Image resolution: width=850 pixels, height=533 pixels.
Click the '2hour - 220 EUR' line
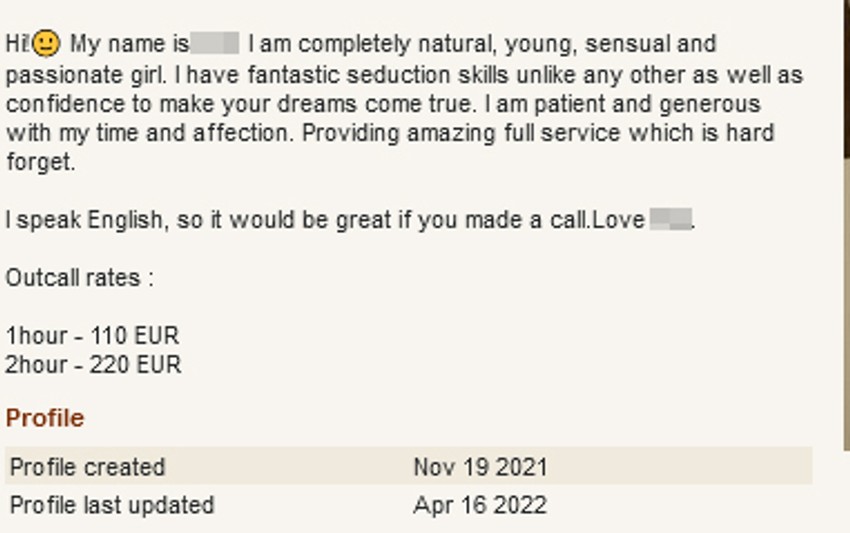93,365
